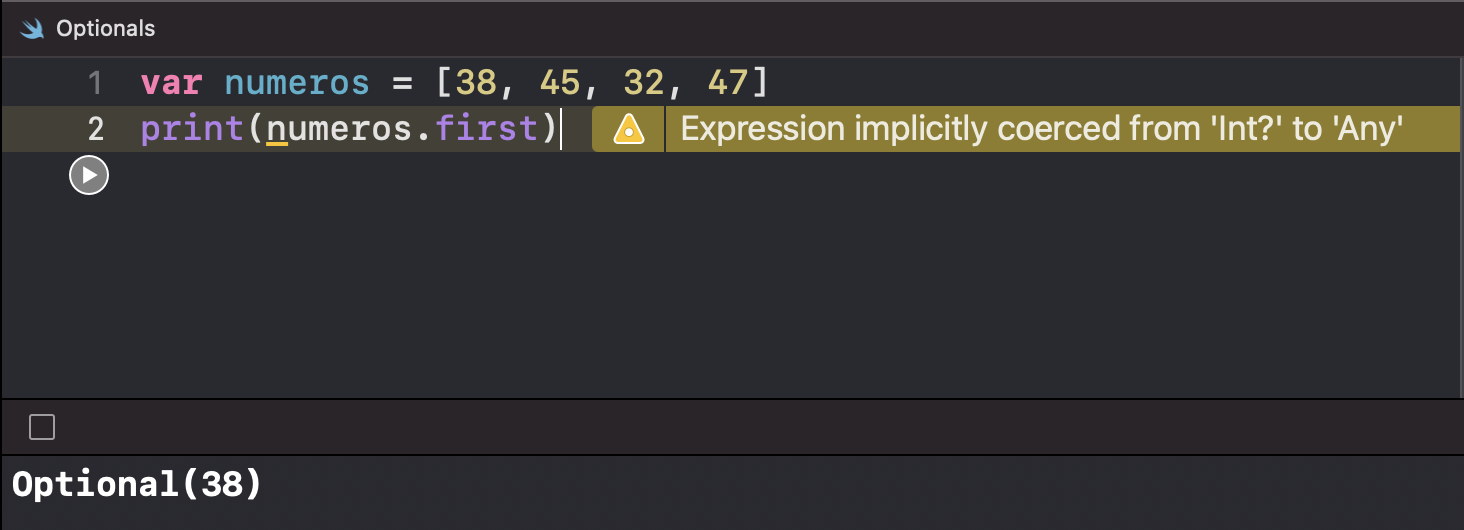Image resolution: width=1464 pixels, height=530 pixels.
Task: Select the Optionals playground title
Action: point(106,29)
